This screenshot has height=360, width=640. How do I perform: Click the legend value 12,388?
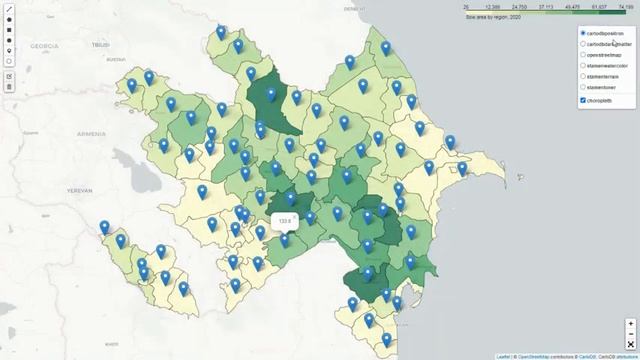[x=493, y=7]
